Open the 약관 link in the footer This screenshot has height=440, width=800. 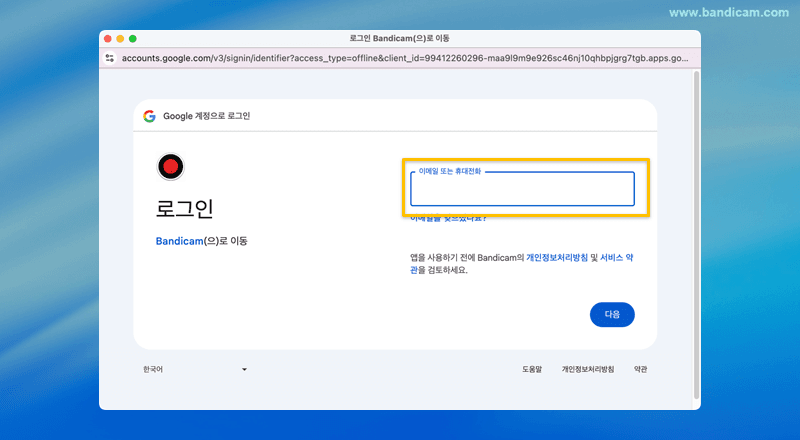[x=640, y=369]
